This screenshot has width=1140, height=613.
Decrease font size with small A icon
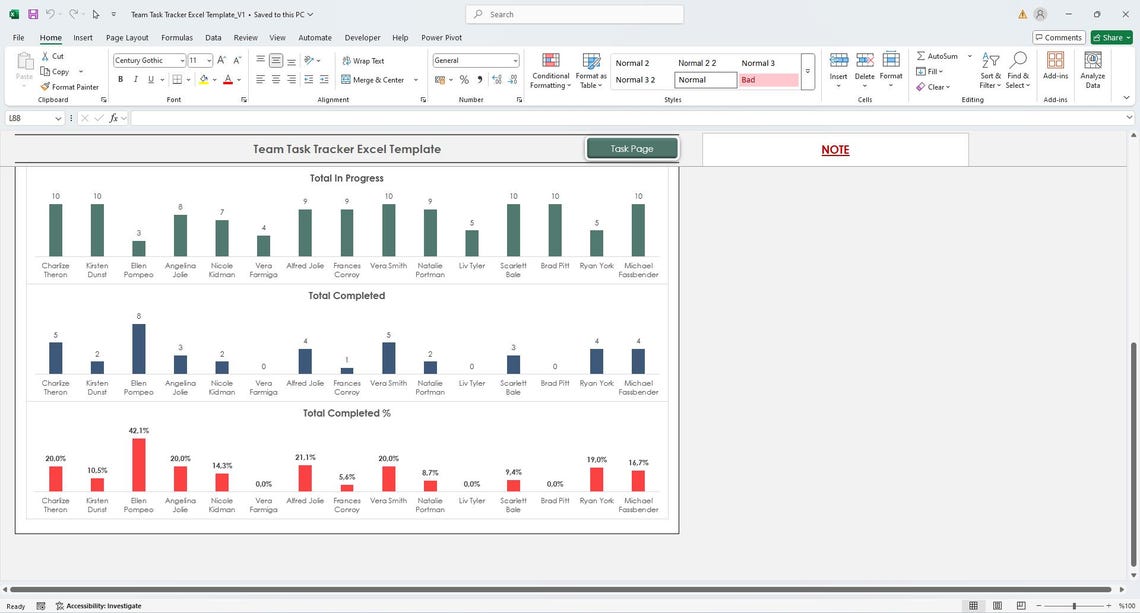(237, 60)
